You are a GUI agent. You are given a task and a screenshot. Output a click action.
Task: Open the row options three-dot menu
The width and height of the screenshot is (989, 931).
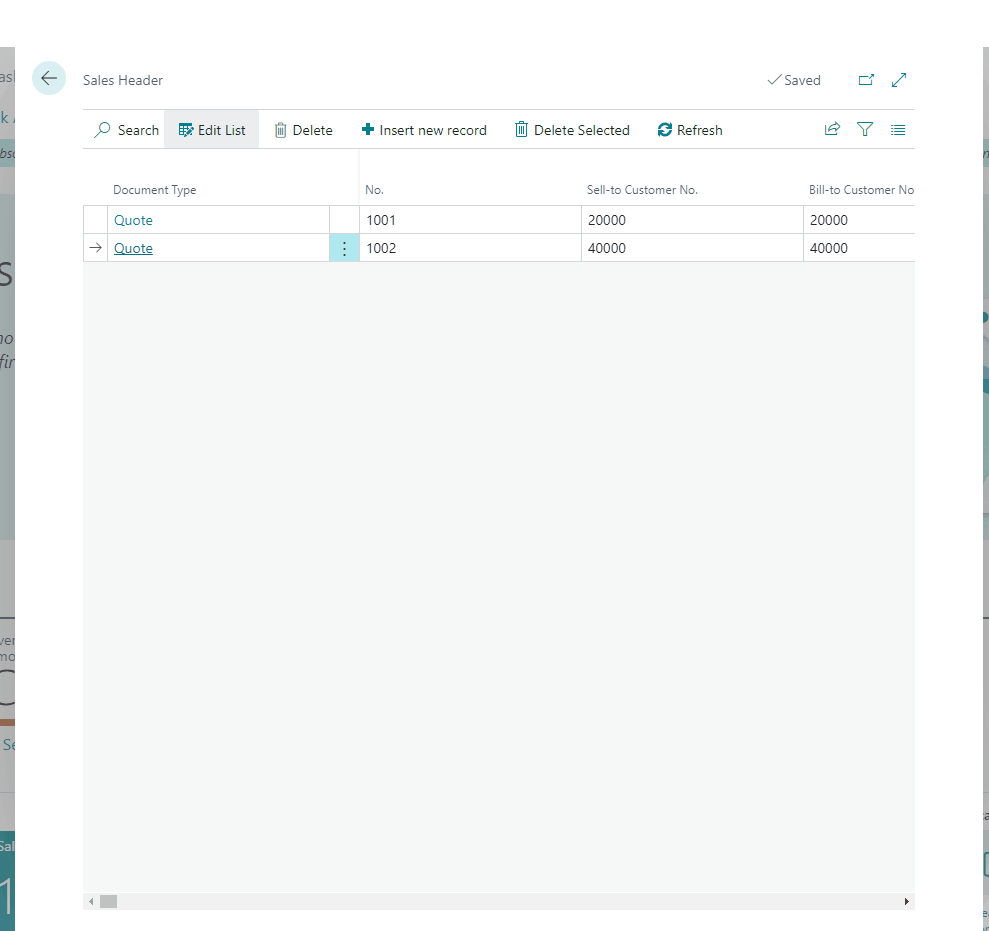(344, 248)
